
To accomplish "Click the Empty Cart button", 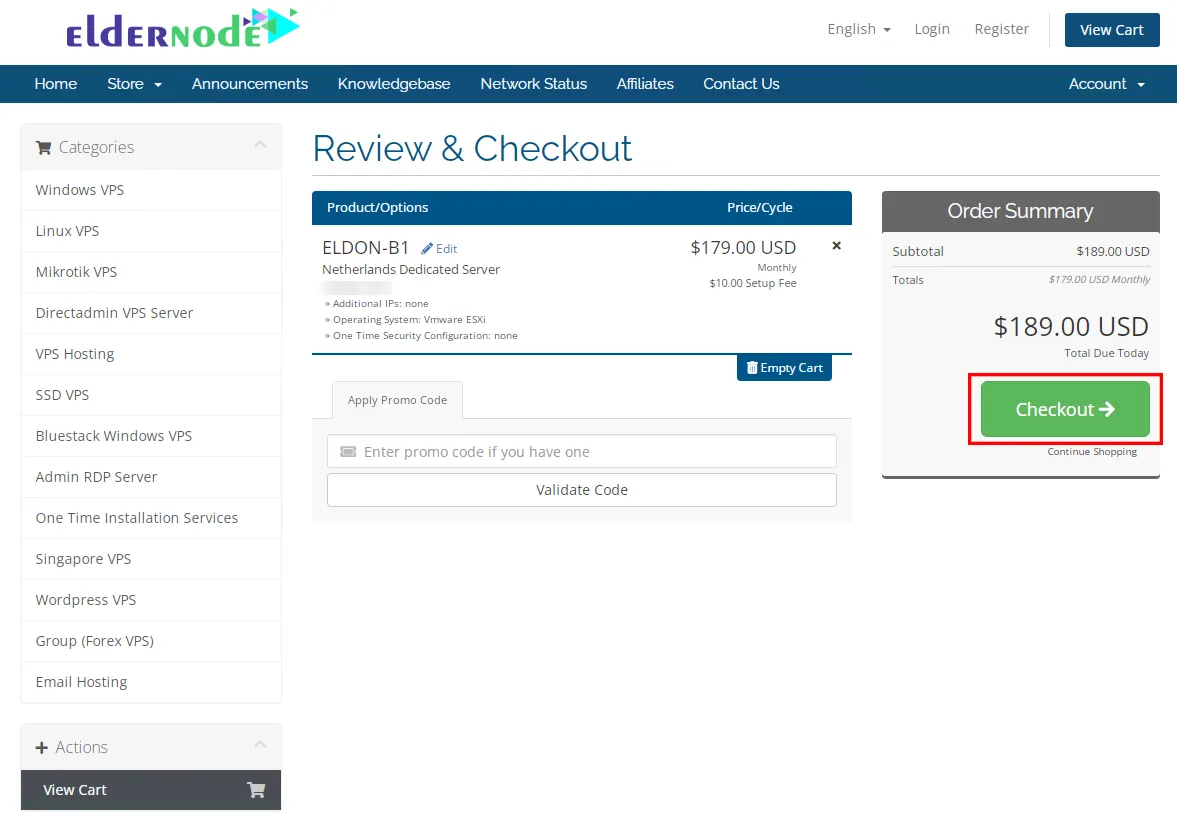I will 784,368.
